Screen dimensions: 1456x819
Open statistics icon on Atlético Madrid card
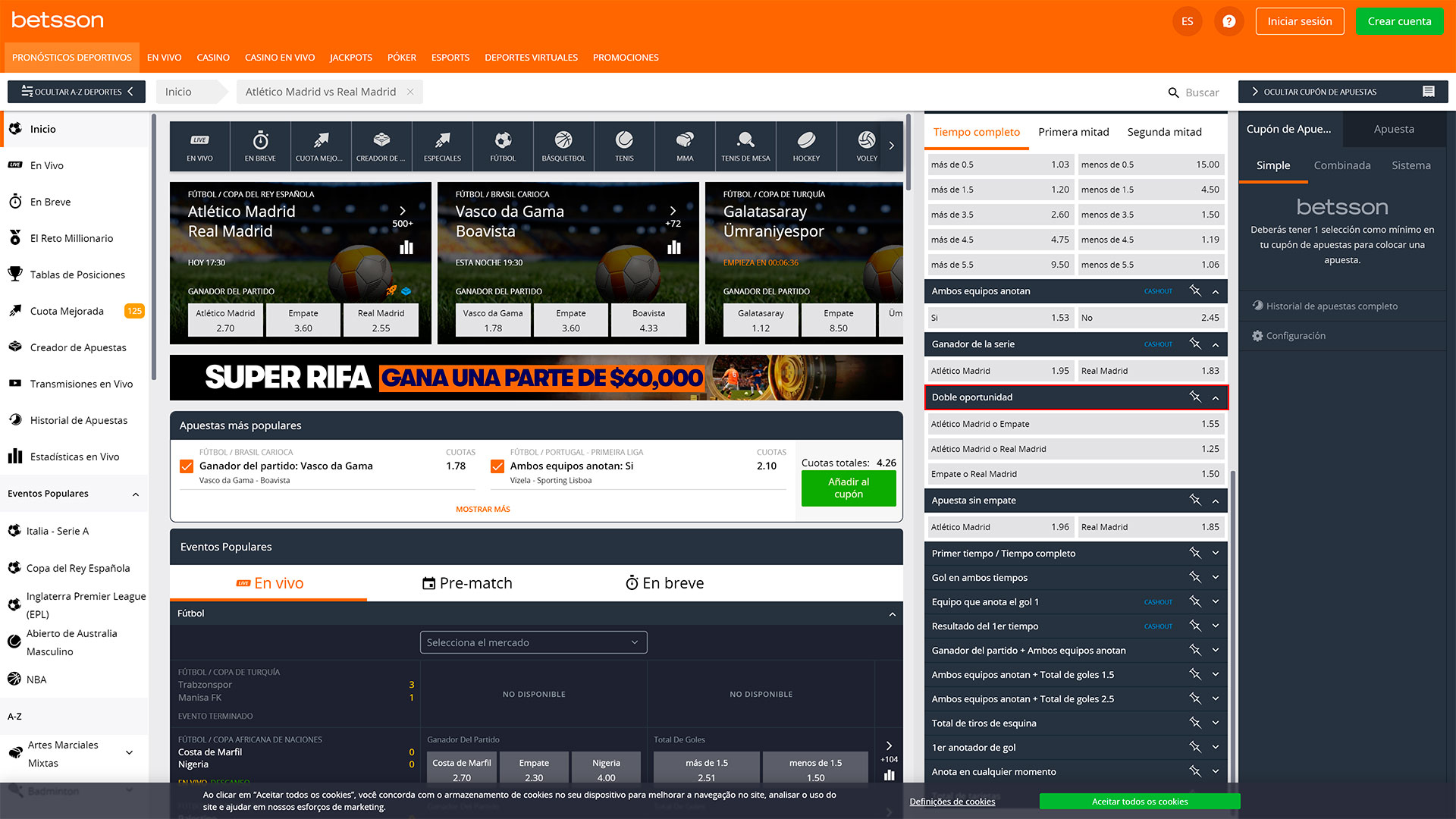pos(406,247)
